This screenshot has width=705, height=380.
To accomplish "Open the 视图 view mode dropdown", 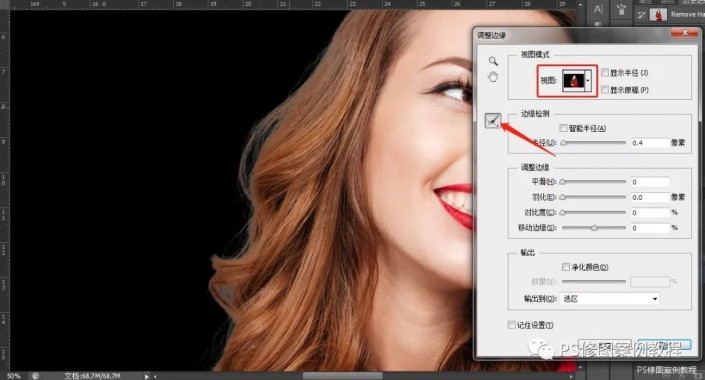I will (577, 81).
